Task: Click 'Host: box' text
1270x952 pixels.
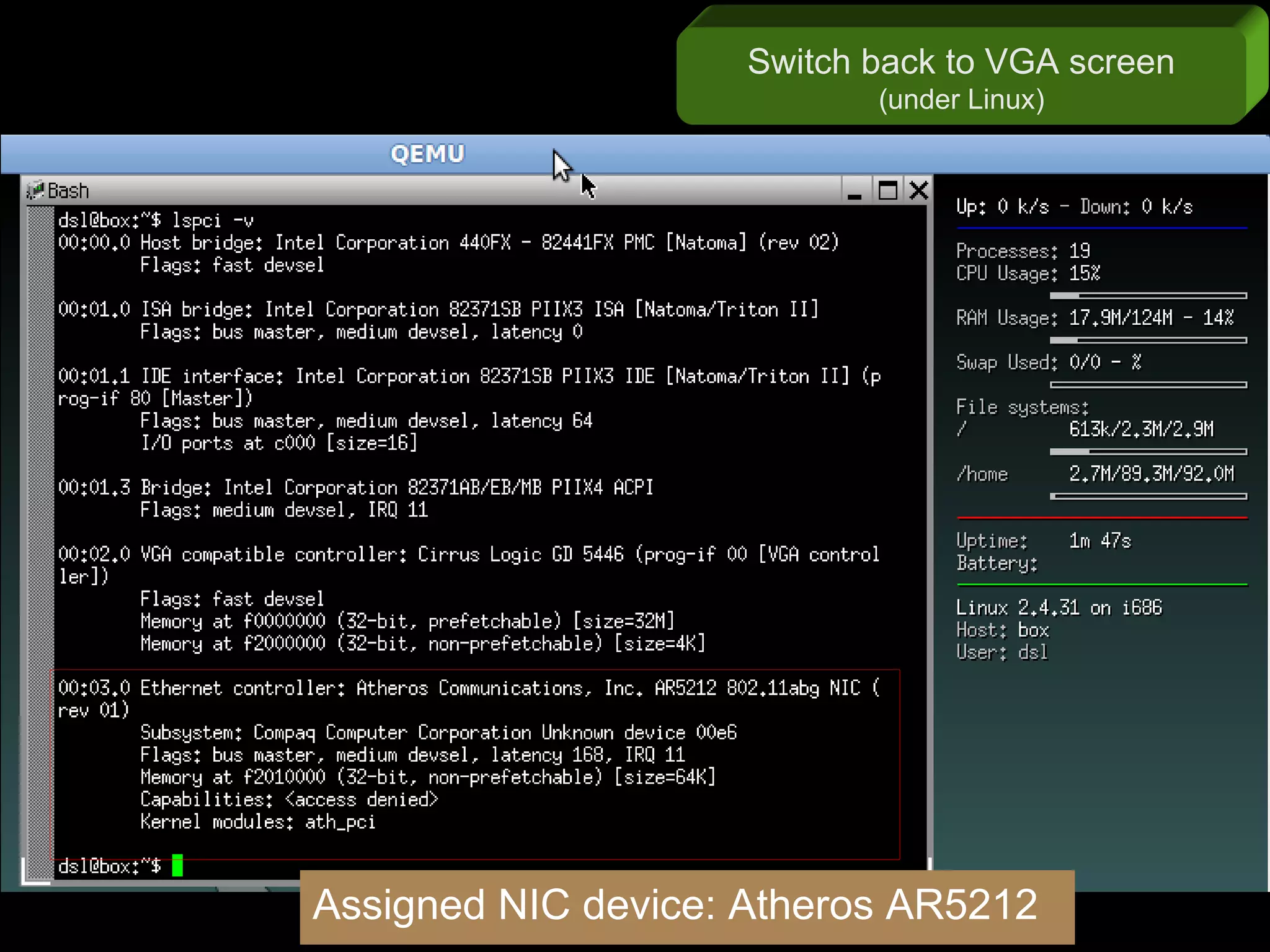Action: tap(1002, 630)
